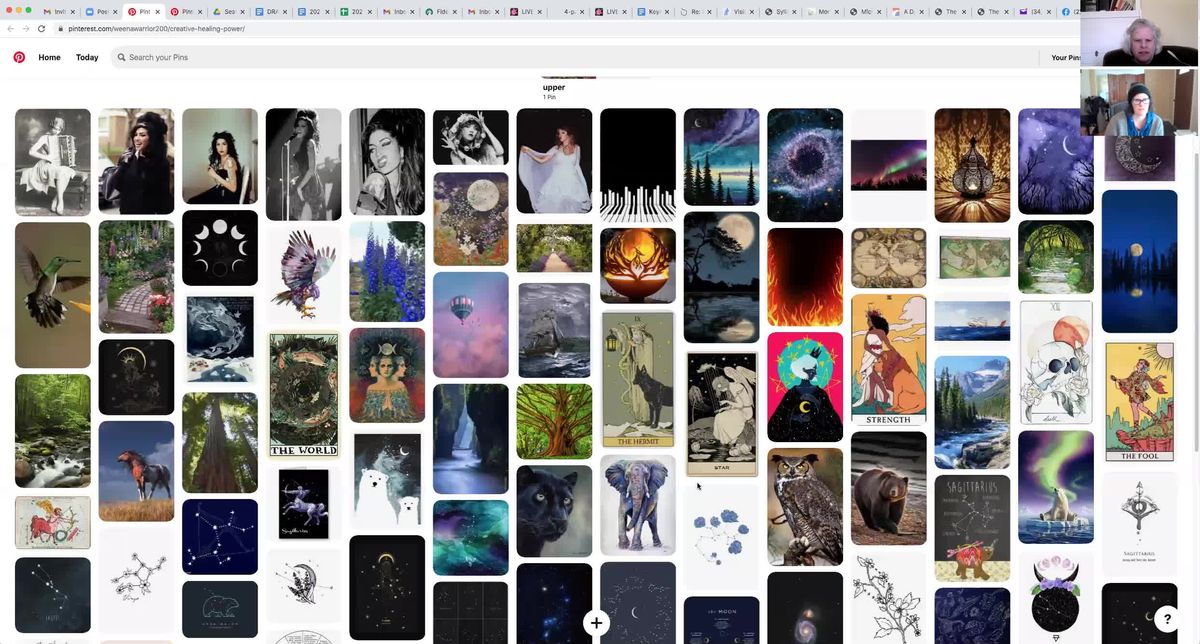The height and width of the screenshot is (644, 1200).
Task: Open the SAGITTARIUS constellation chart pin
Action: click(972, 528)
